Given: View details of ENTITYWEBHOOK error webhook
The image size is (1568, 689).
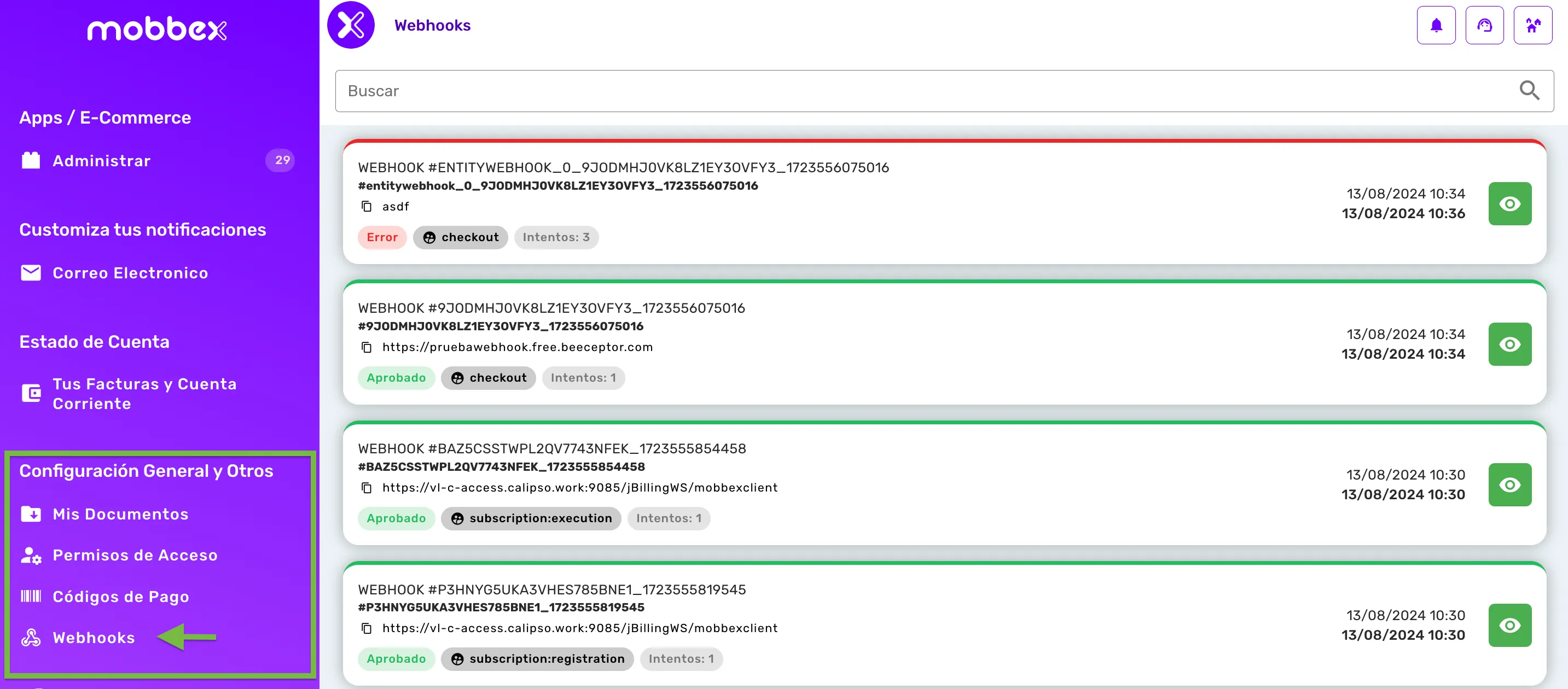Looking at the screenshot, I should [x=1509, y=204].
